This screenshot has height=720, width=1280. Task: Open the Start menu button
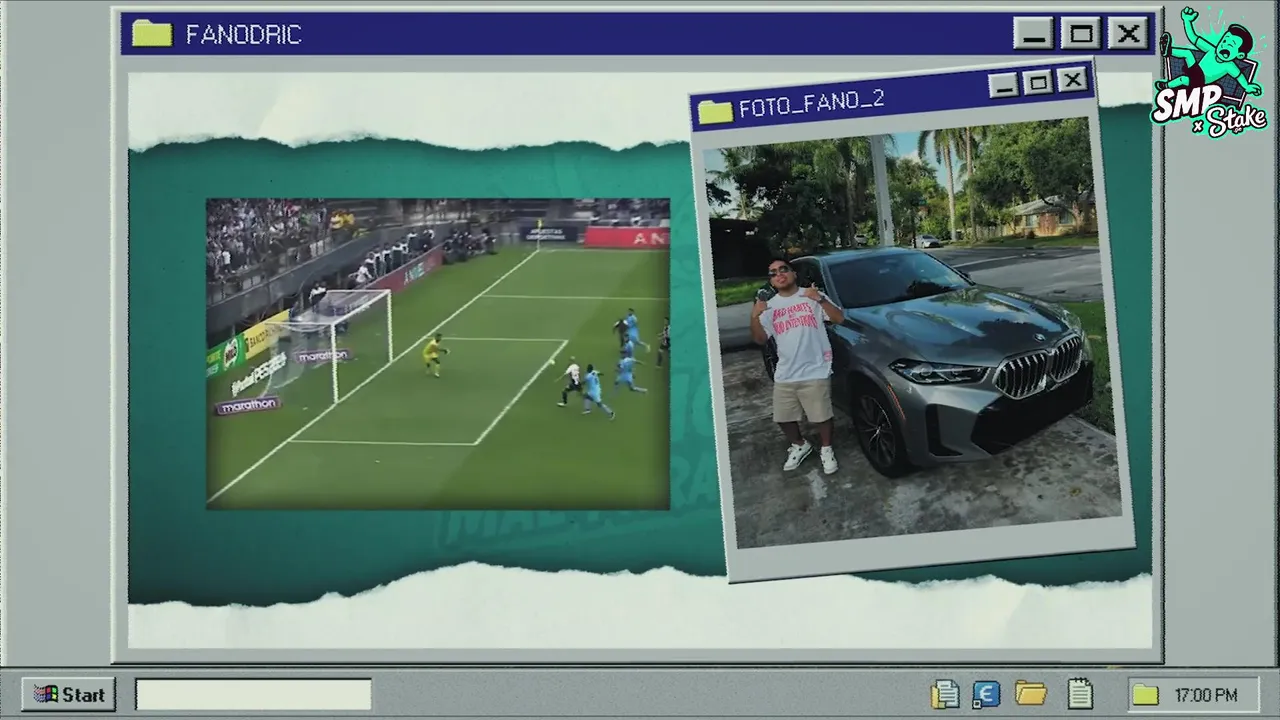point(68,694)
